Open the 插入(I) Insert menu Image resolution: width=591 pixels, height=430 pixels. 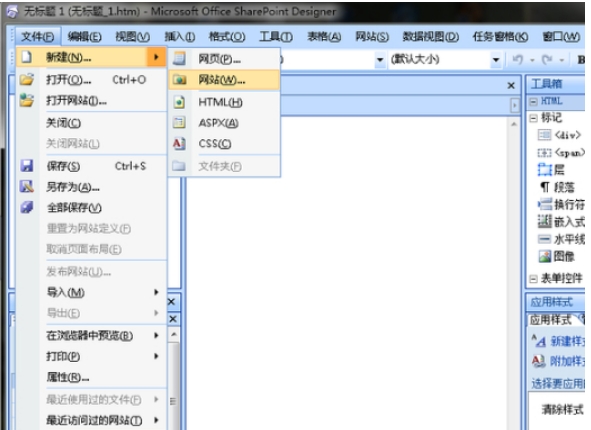click(179, 37)
